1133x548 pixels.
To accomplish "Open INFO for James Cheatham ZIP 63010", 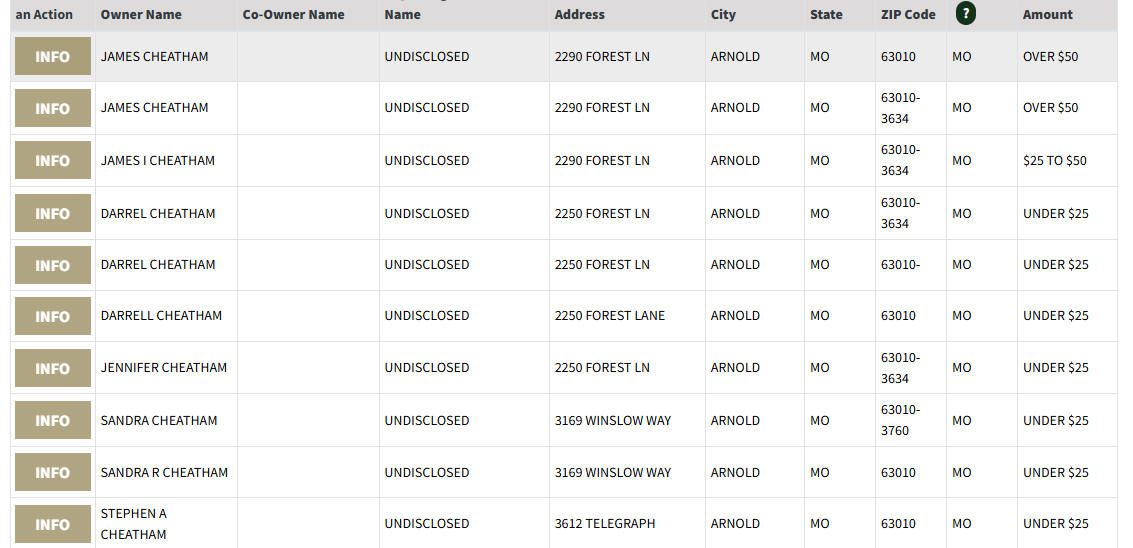I will click(x=53, y=56).
